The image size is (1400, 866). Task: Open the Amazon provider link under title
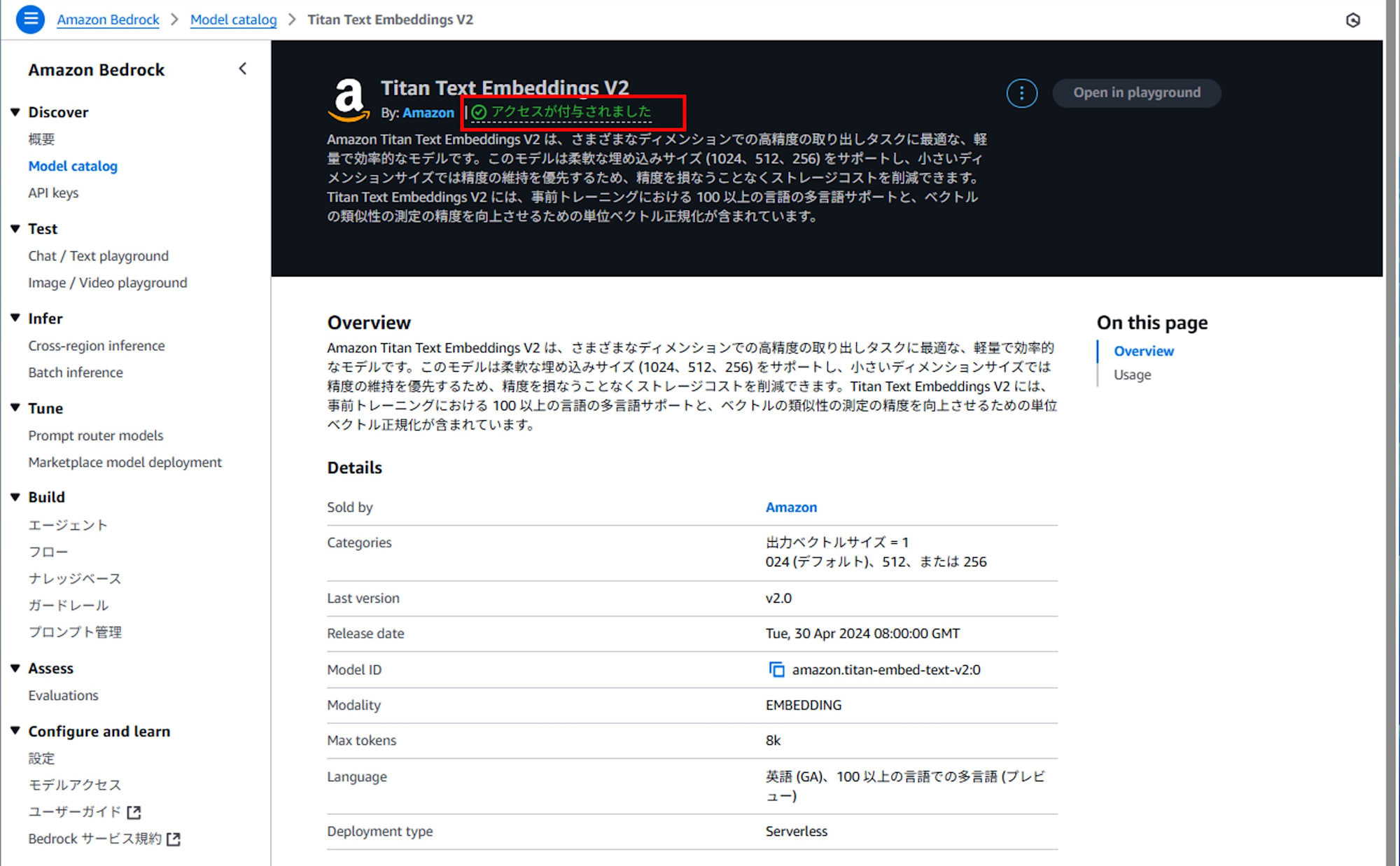pyautogui.click(x=428, y=113)
